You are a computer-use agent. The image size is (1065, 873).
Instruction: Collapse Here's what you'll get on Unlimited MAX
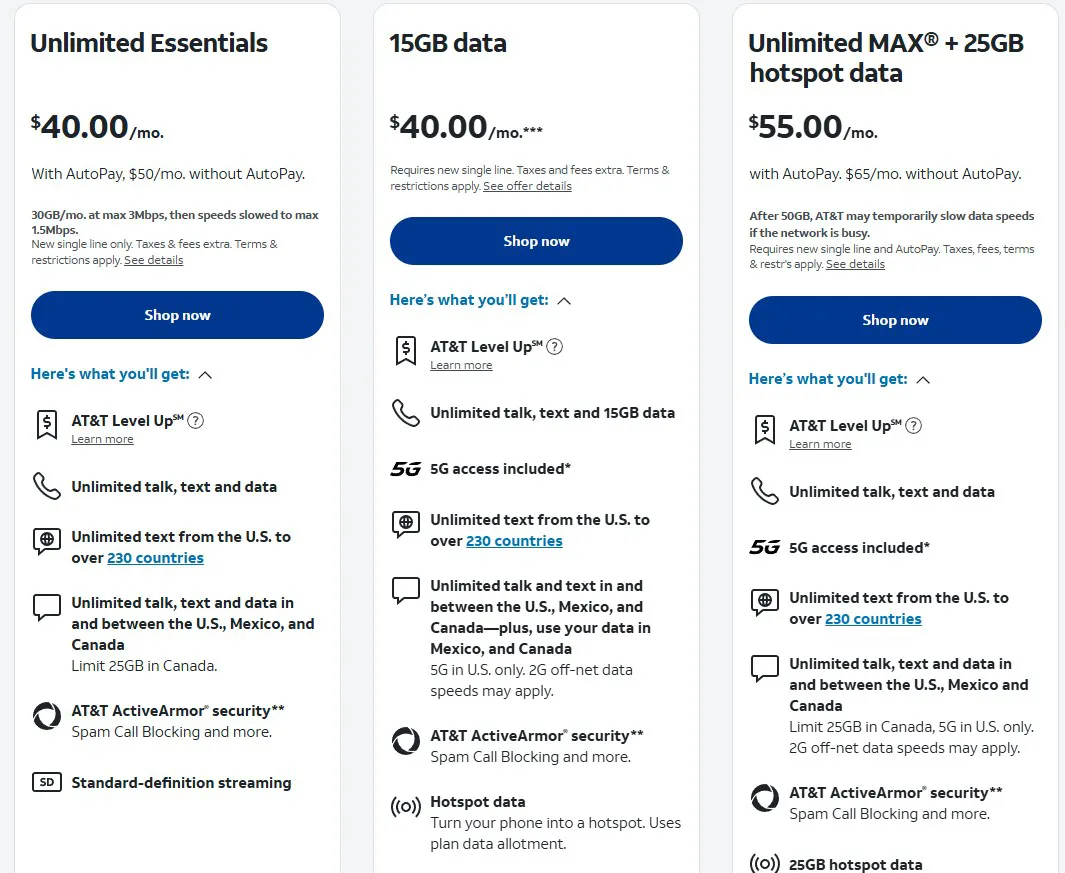(924, 379)
